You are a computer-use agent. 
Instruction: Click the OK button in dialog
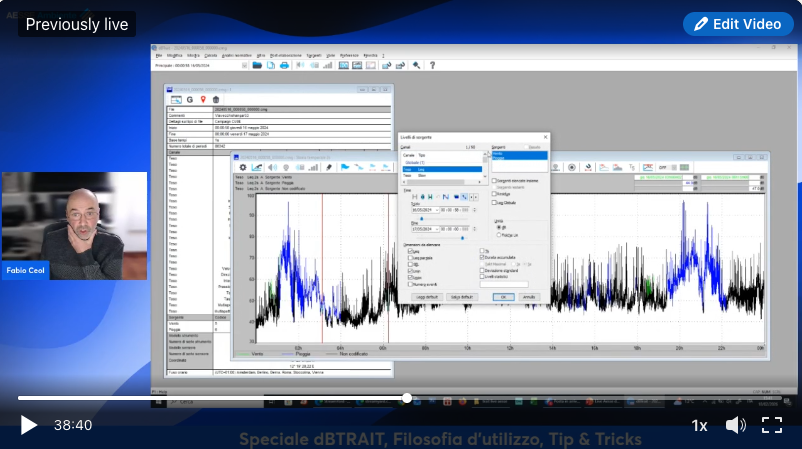[x=503, y=297]
